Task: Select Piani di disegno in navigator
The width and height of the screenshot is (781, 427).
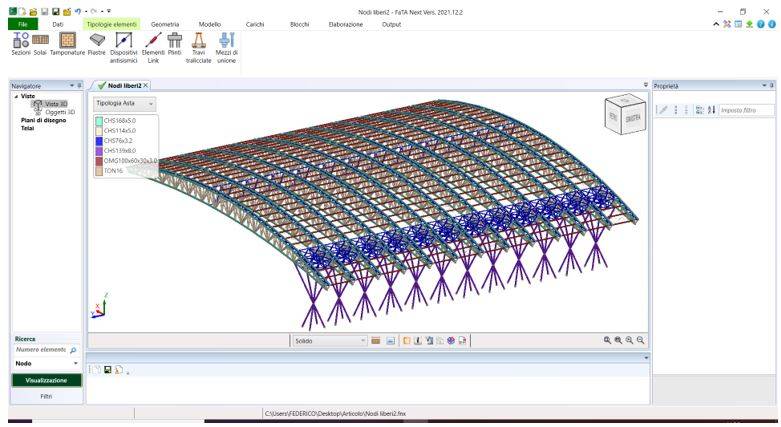Action: click(x=43, y=120)
